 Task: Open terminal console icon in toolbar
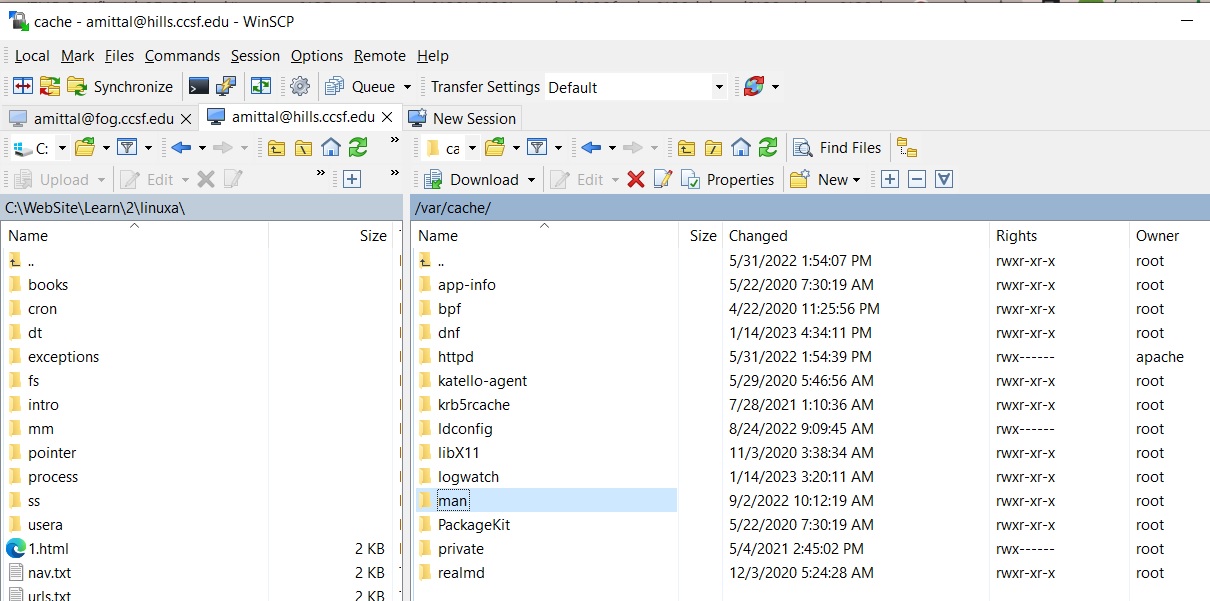(199, 87)
